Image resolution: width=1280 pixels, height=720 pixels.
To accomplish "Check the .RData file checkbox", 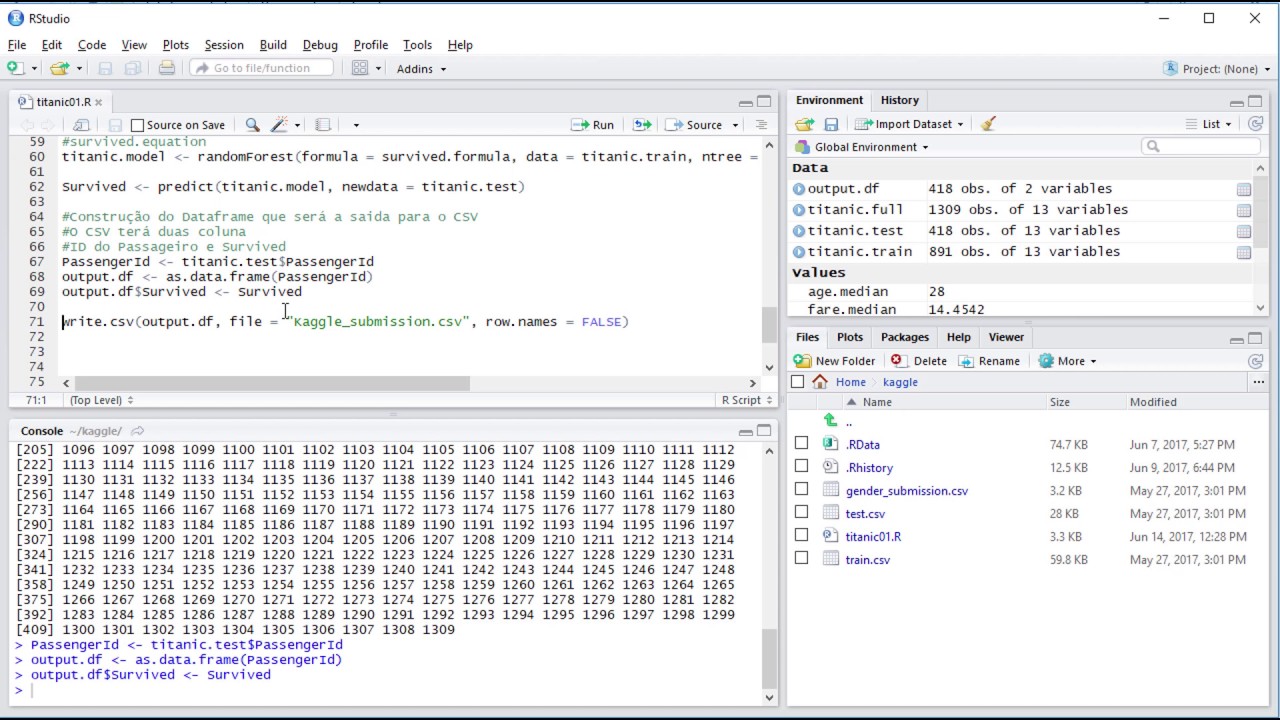I will [x=801, y=444].
